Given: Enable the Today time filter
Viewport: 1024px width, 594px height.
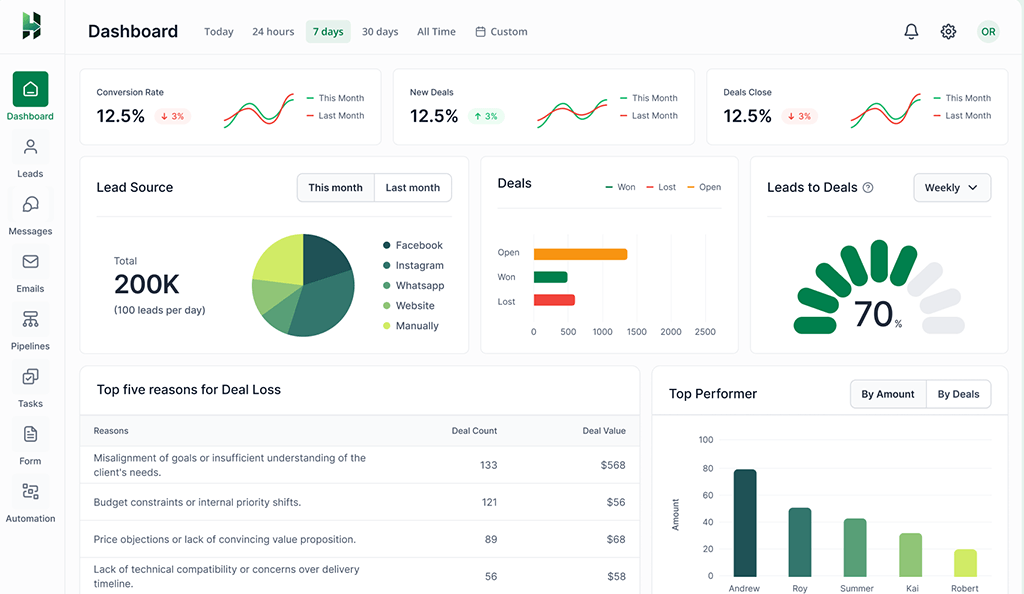Looking at the screenshot, I should point(218,31).
